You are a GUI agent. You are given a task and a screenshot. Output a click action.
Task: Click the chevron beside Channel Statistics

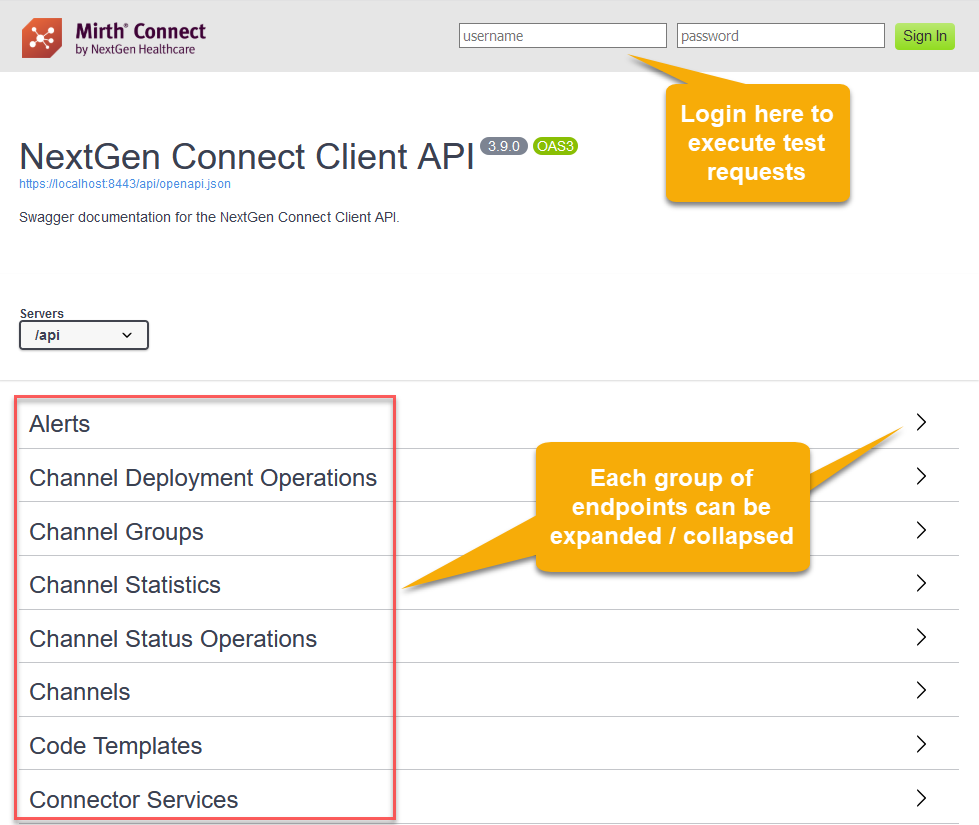(921, 584)
